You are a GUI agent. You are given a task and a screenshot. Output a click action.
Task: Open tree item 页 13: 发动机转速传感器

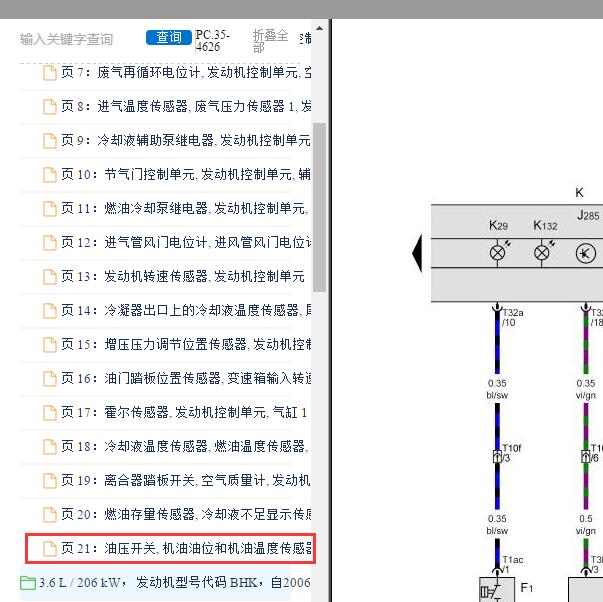coord(174,276)
